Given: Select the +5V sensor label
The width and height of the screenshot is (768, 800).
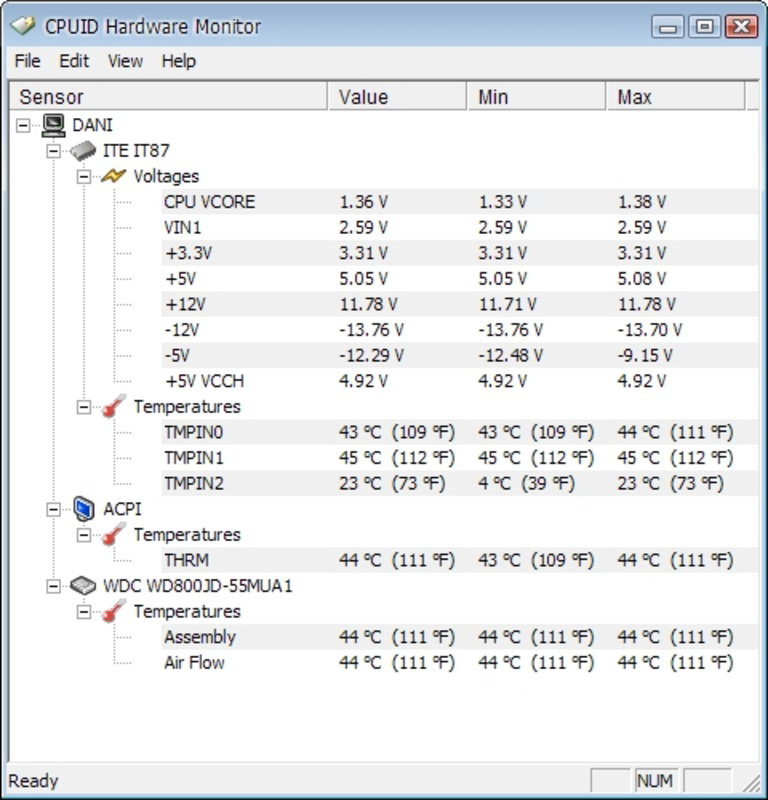Looking at the screenshot, I should pos(180,279).
